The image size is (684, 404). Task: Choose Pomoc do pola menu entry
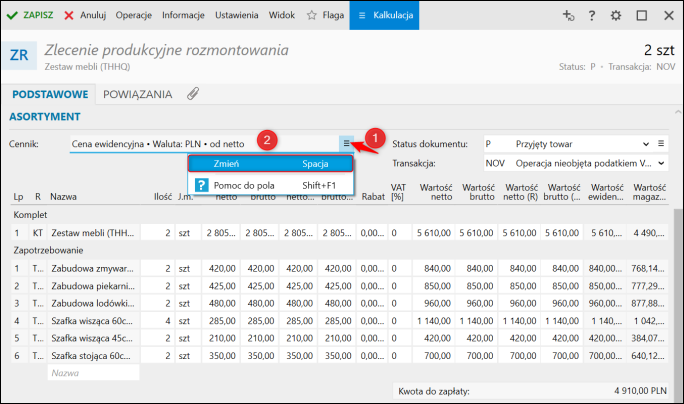point(270,185)
